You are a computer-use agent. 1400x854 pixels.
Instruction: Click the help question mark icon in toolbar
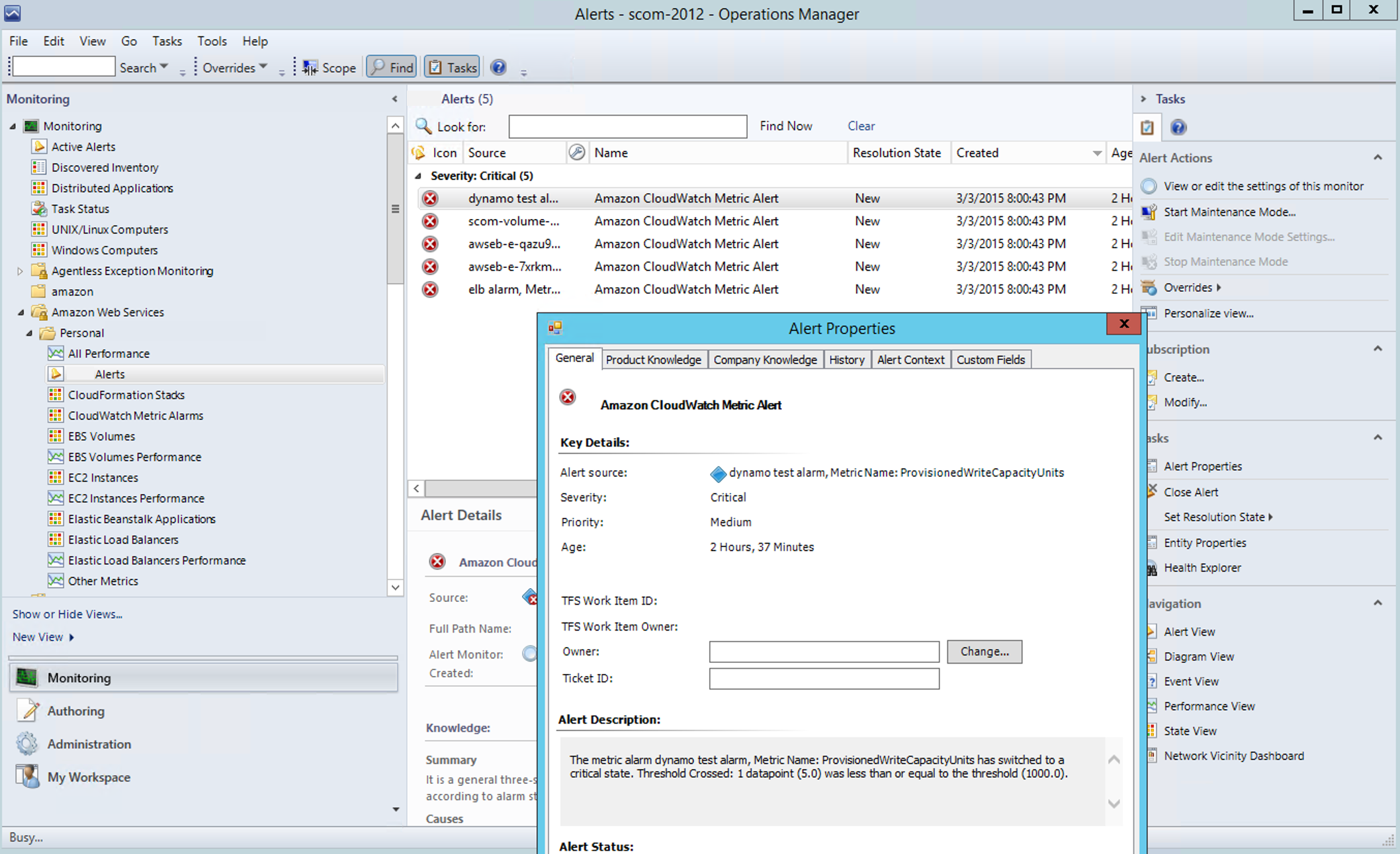(x=498, y=67)
